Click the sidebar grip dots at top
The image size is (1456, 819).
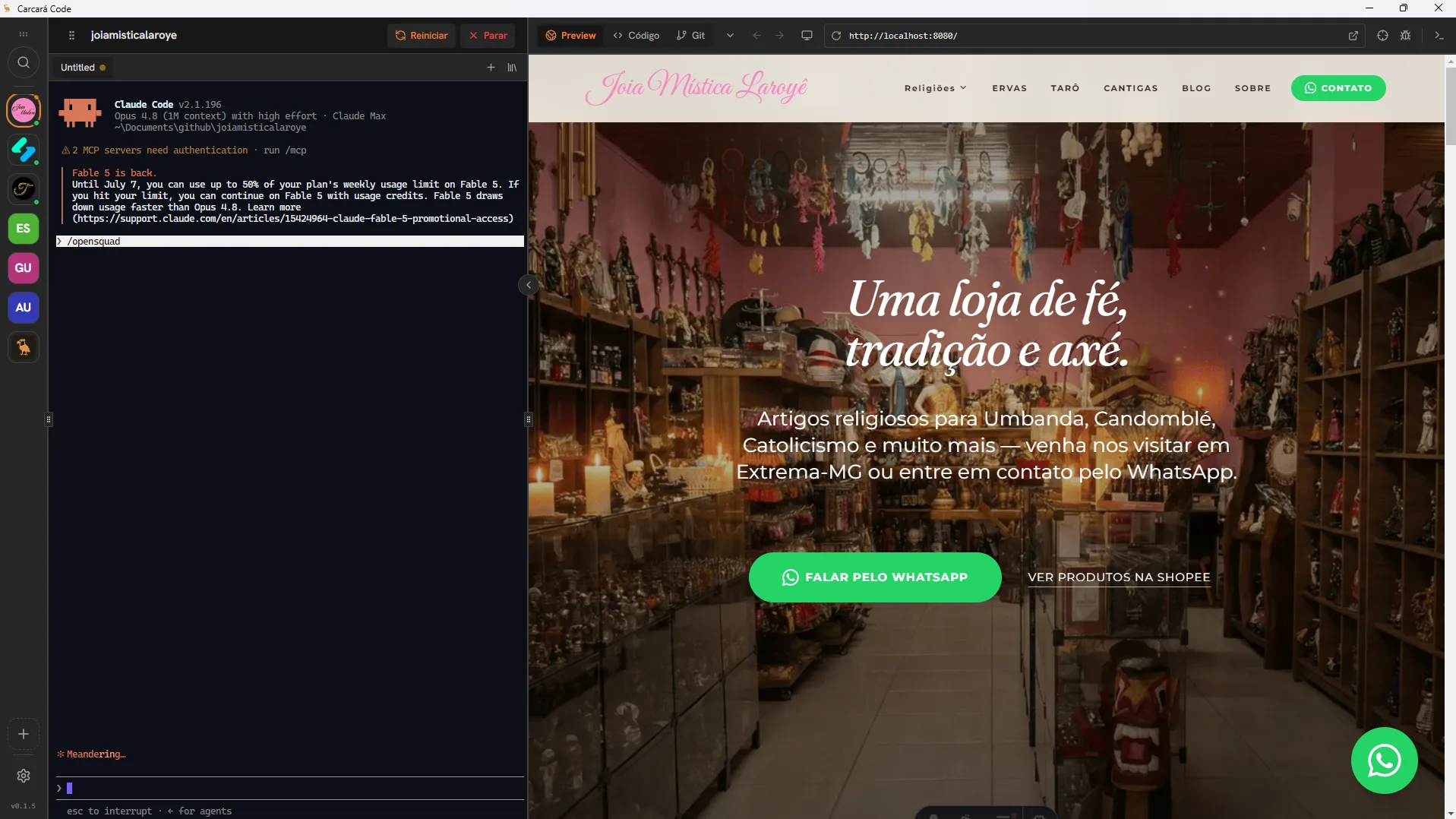[24, 35]
